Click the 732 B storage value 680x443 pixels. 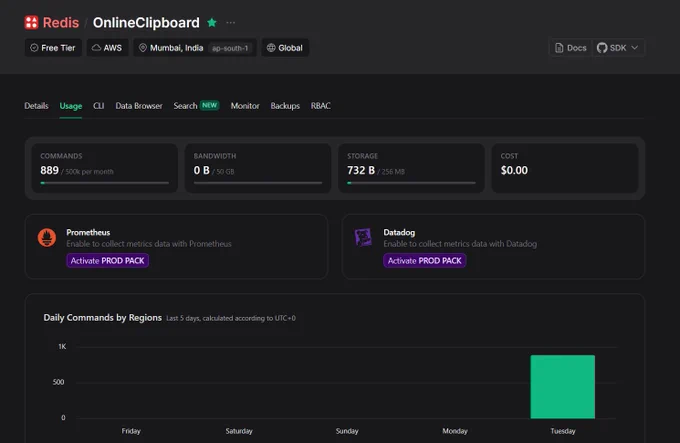pyautogui.click(x=361, y=170)
